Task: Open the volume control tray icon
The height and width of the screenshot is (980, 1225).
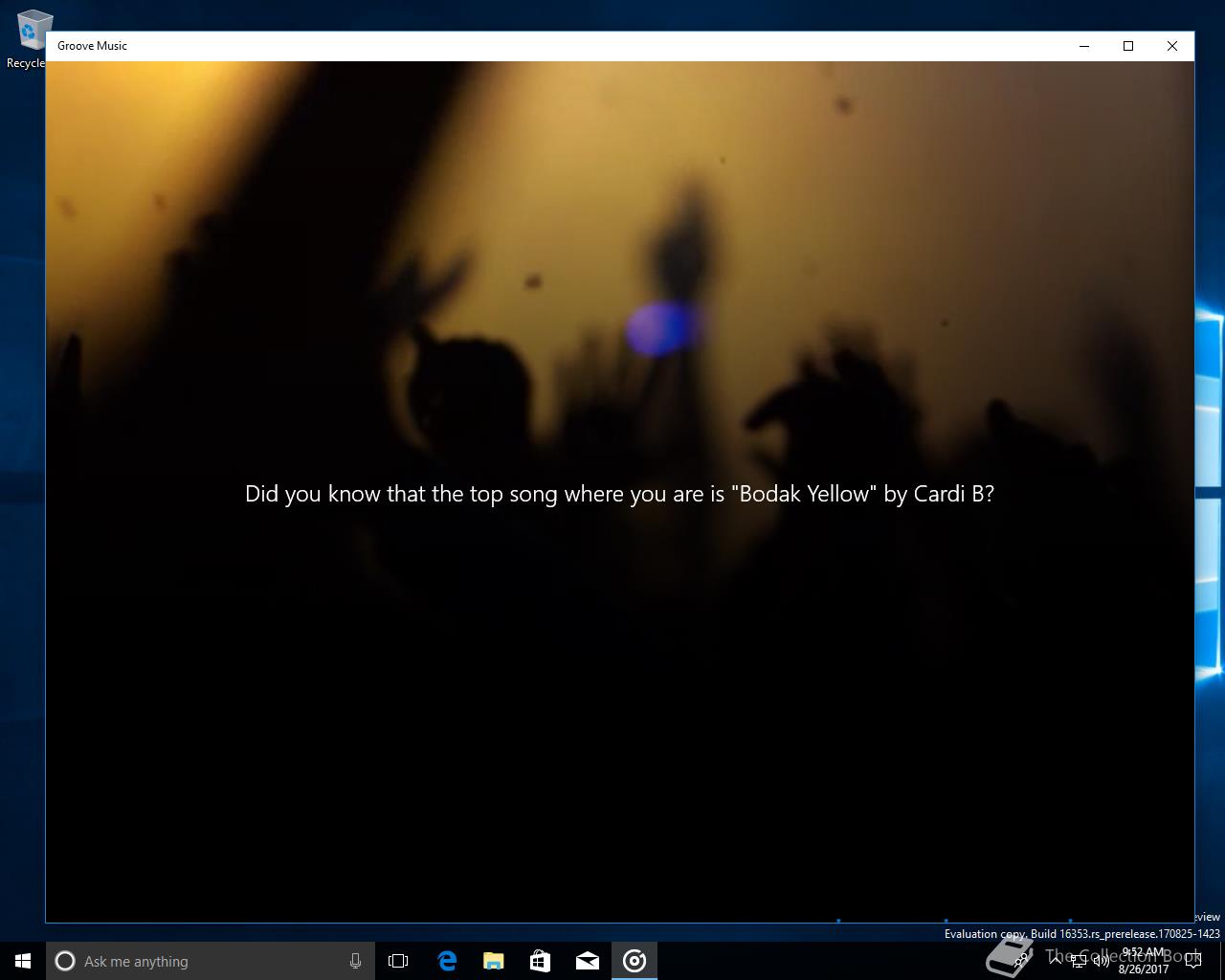Action: (1102, 961)
